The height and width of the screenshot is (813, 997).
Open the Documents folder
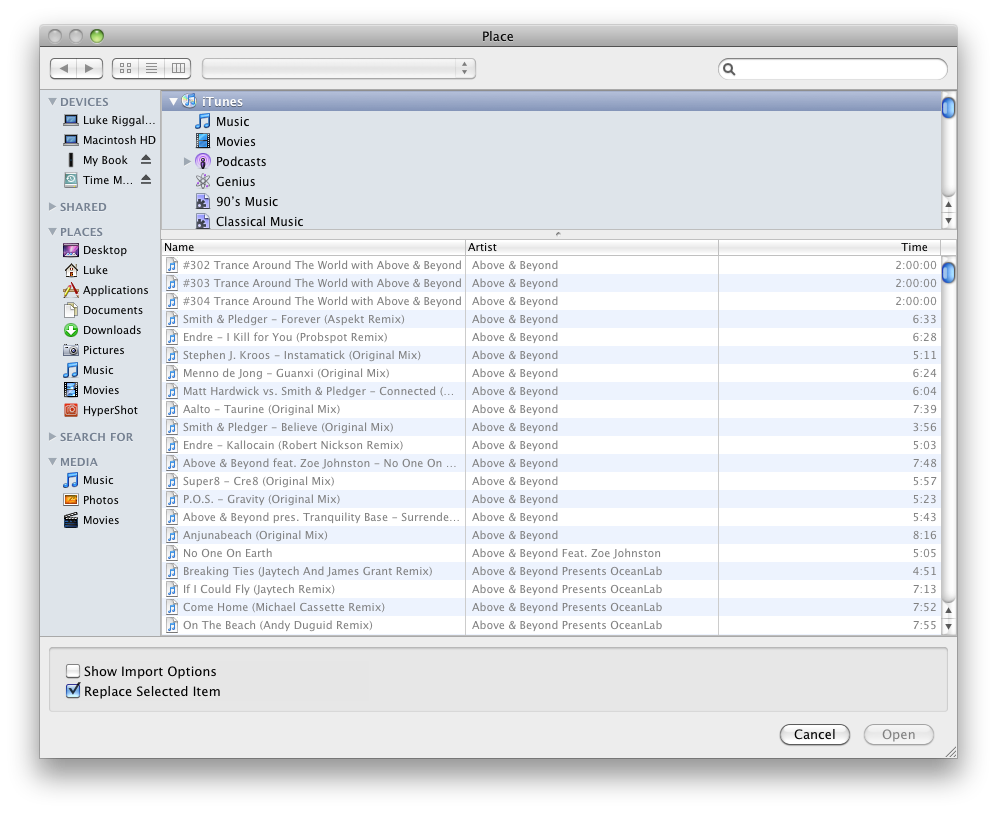click(x=103, y=310)
